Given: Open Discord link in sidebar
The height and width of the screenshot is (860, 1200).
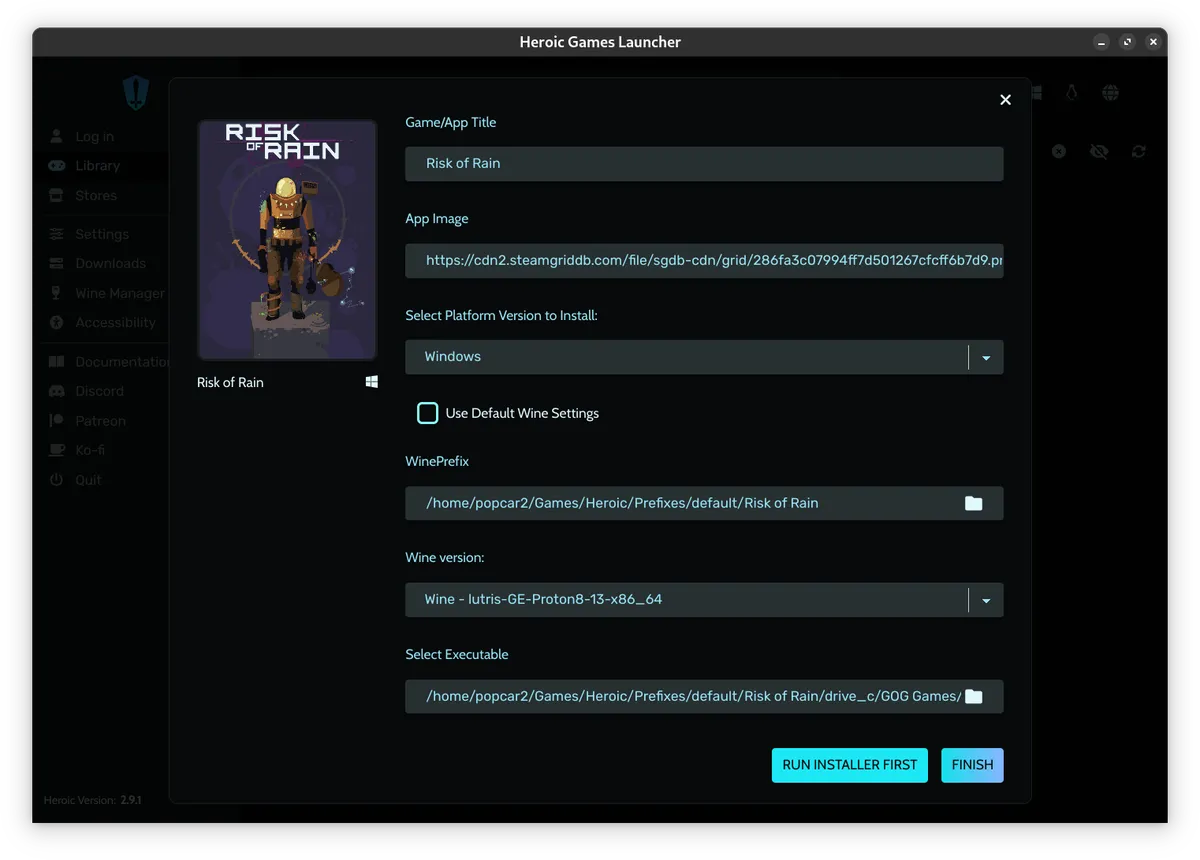Looking at the screenshot, I should tap(99, 391).
